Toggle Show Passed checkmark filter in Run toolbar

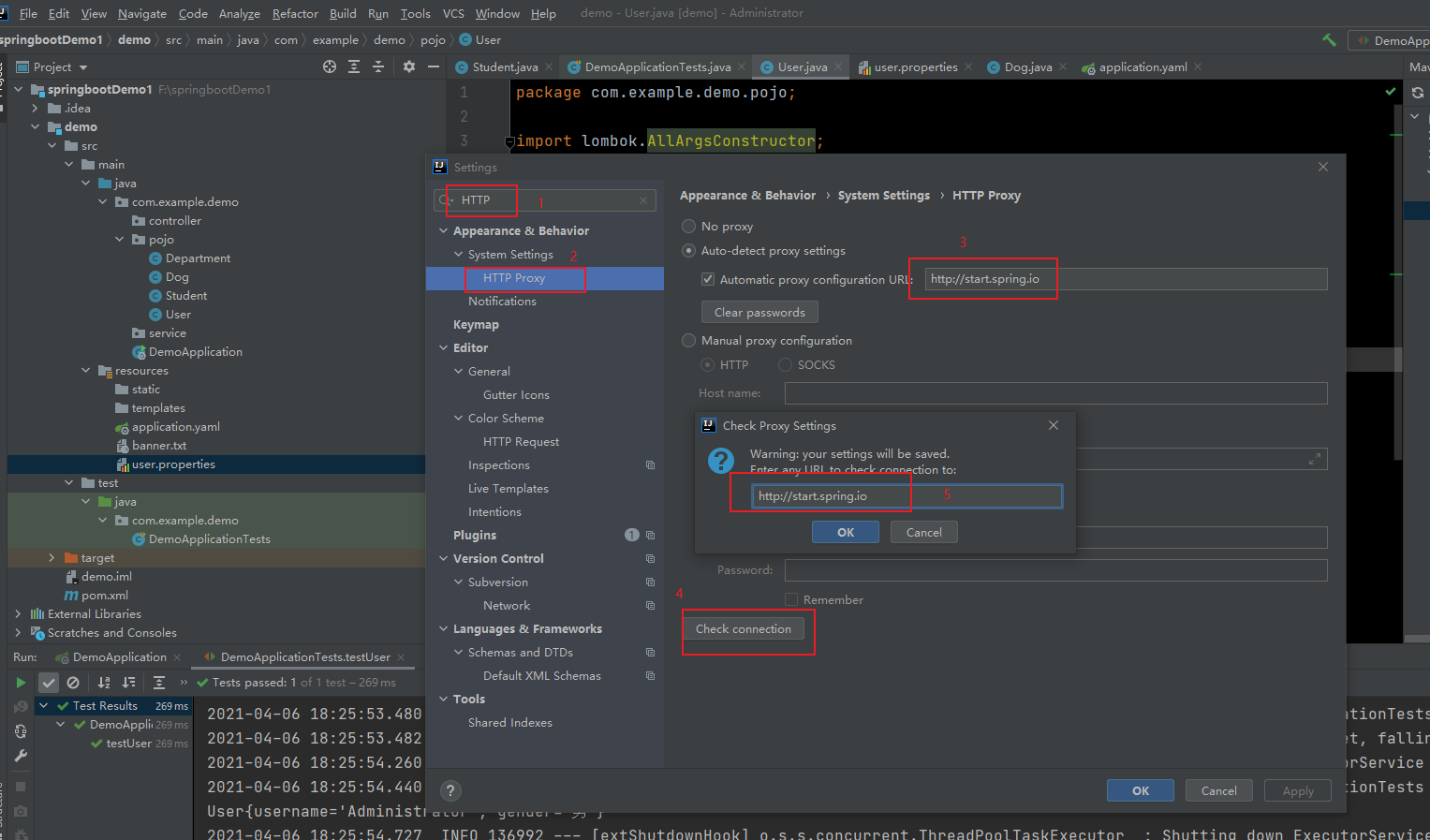coord(49,683)
